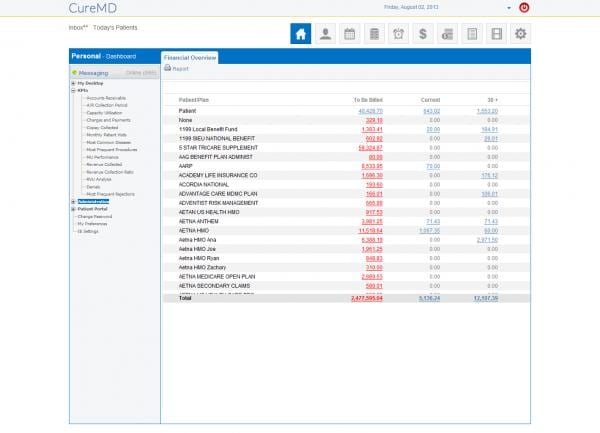The image size is (600, 433).
Task: Open the dollar sign billing icon
Action: click(423, 34)
